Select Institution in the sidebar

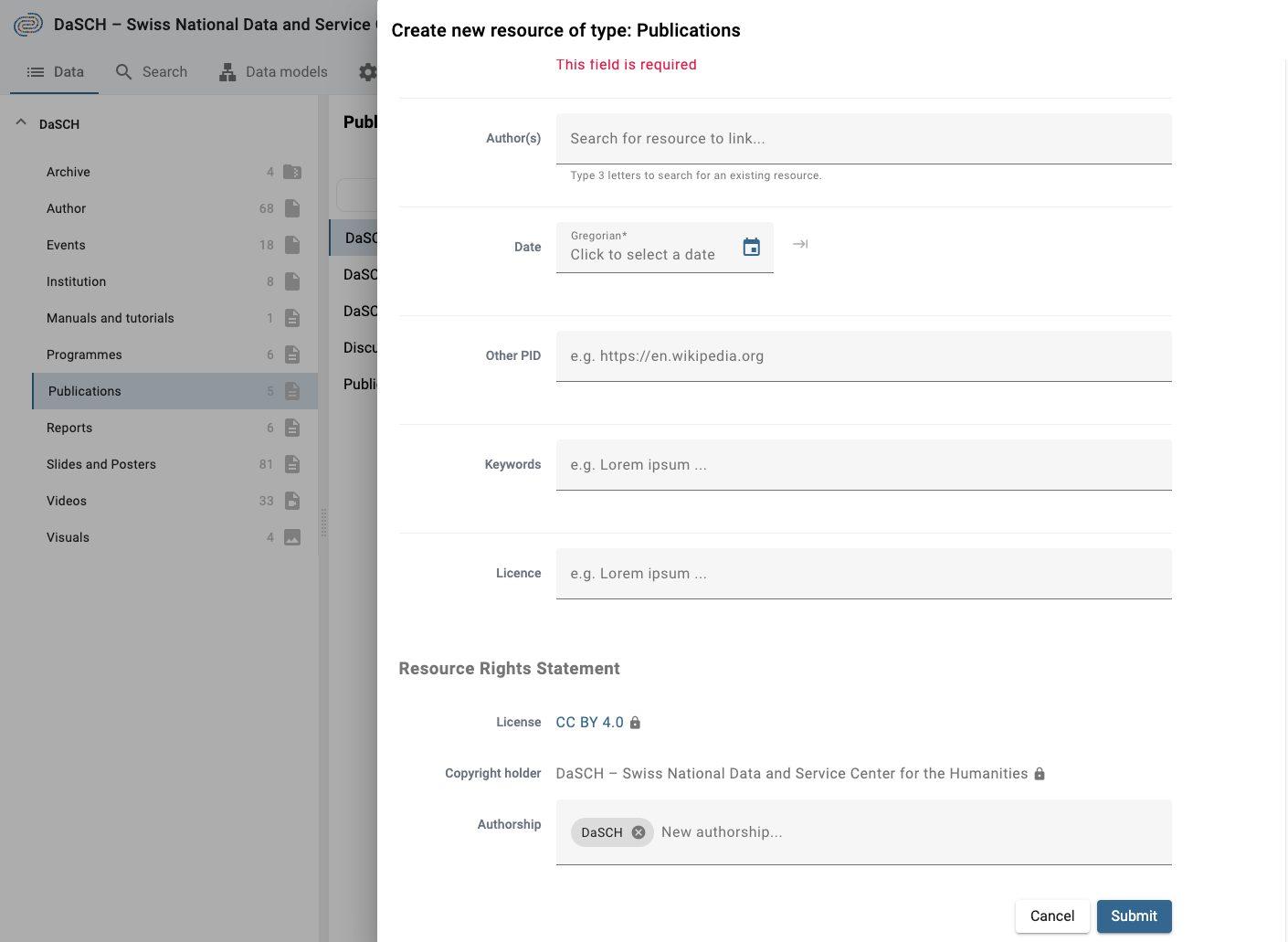174,281
